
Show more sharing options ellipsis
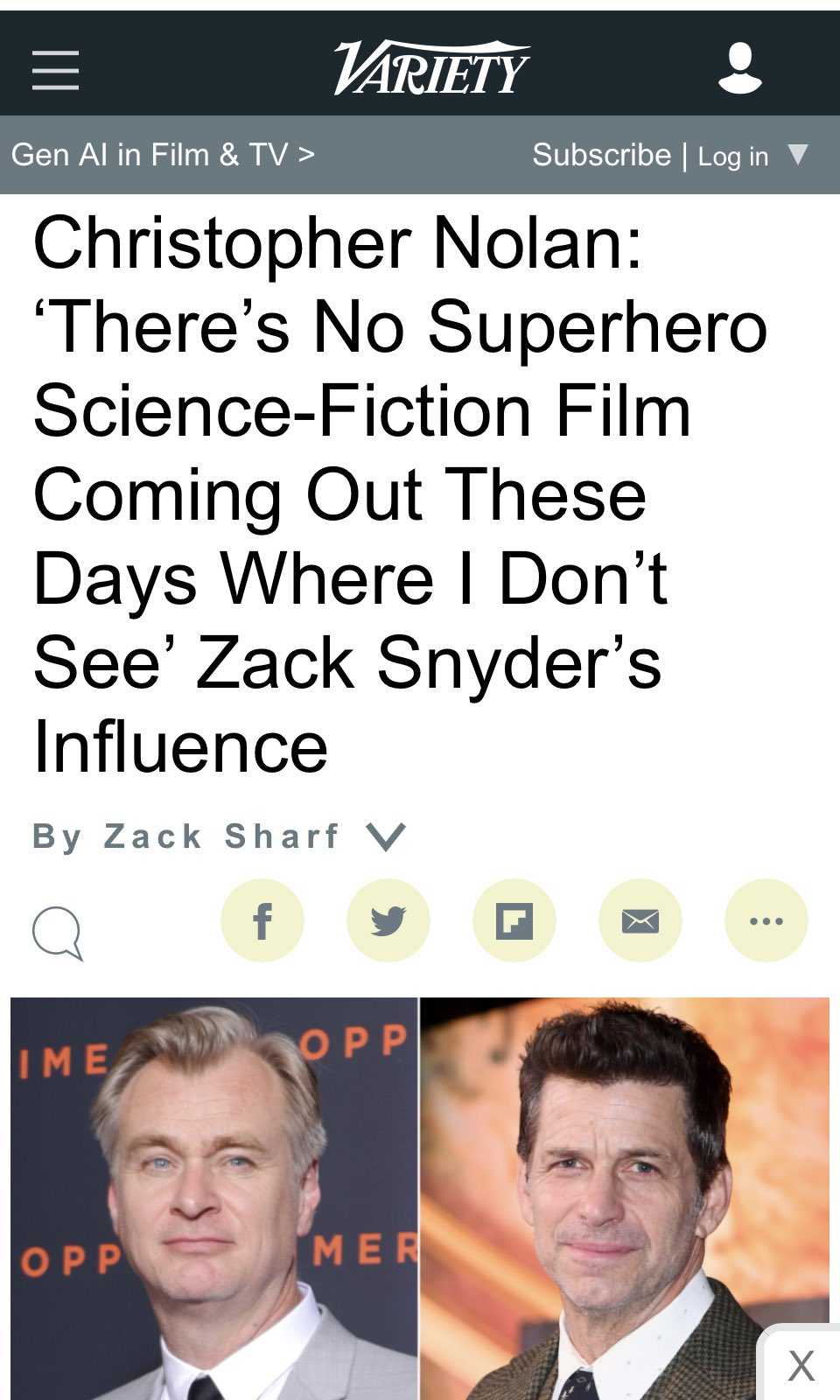pos(766,920)
